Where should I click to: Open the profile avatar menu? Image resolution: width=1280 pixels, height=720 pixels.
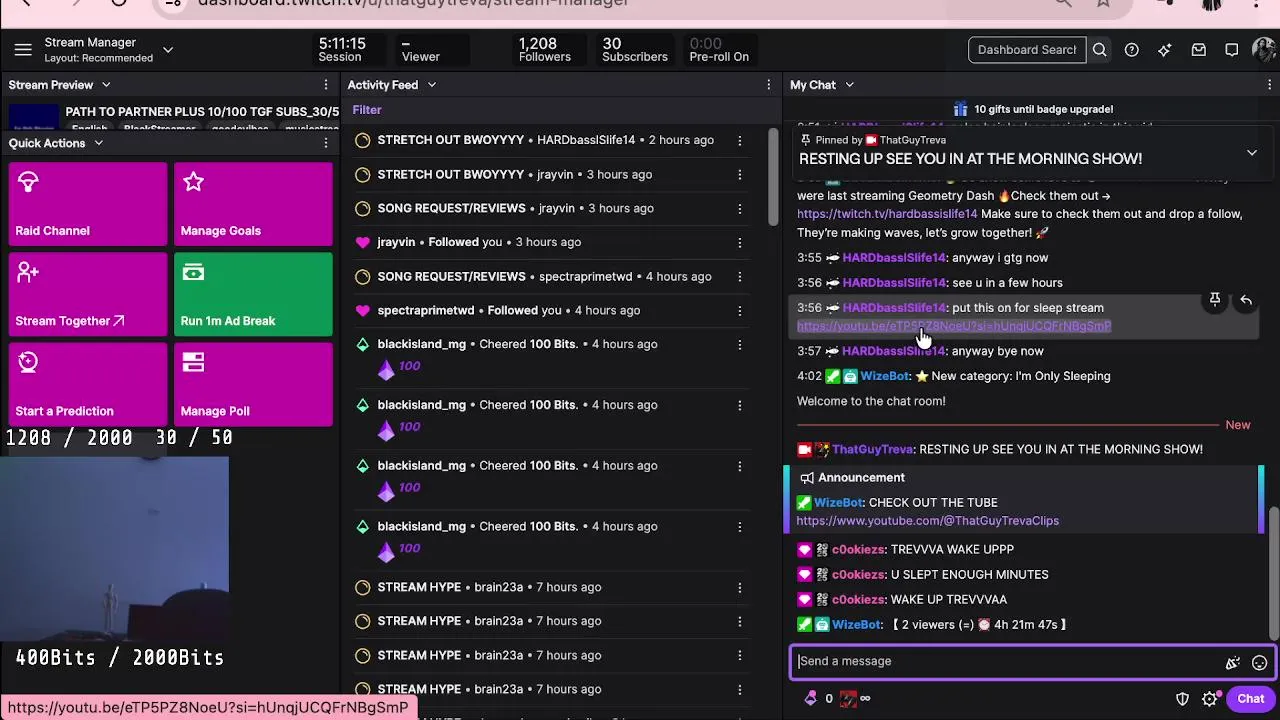pos(1264,50)
